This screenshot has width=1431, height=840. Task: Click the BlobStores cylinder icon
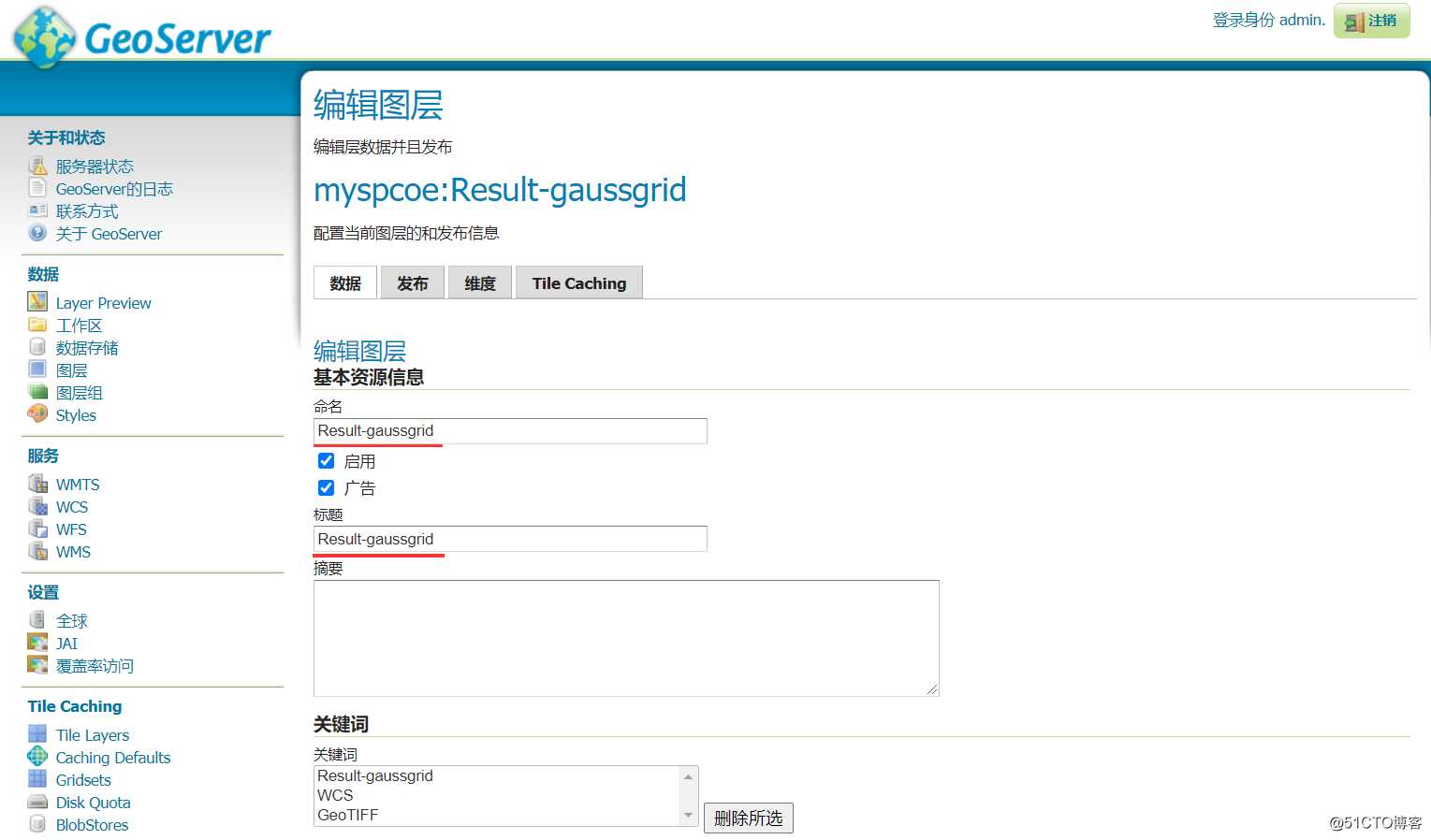pos(37,823)
